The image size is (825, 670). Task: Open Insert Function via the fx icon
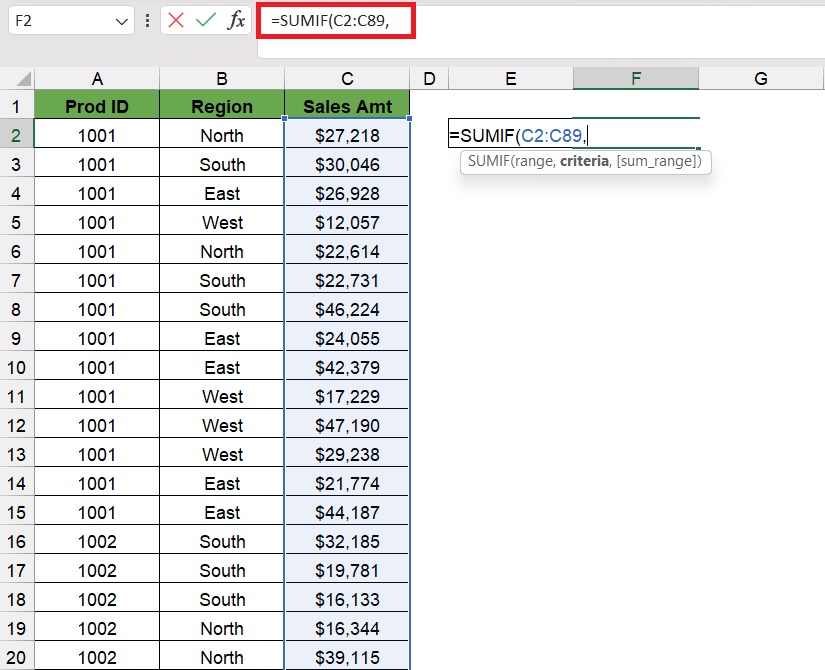pyautogui.click(x=236, y=21)
